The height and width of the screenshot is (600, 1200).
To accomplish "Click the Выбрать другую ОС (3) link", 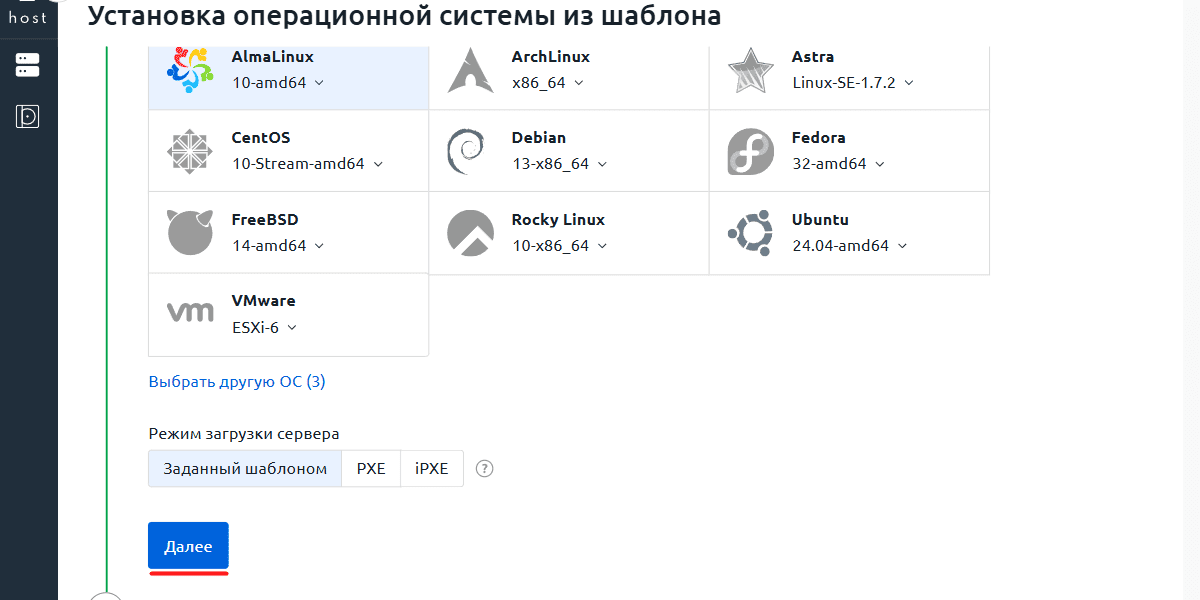I will 237,382.
